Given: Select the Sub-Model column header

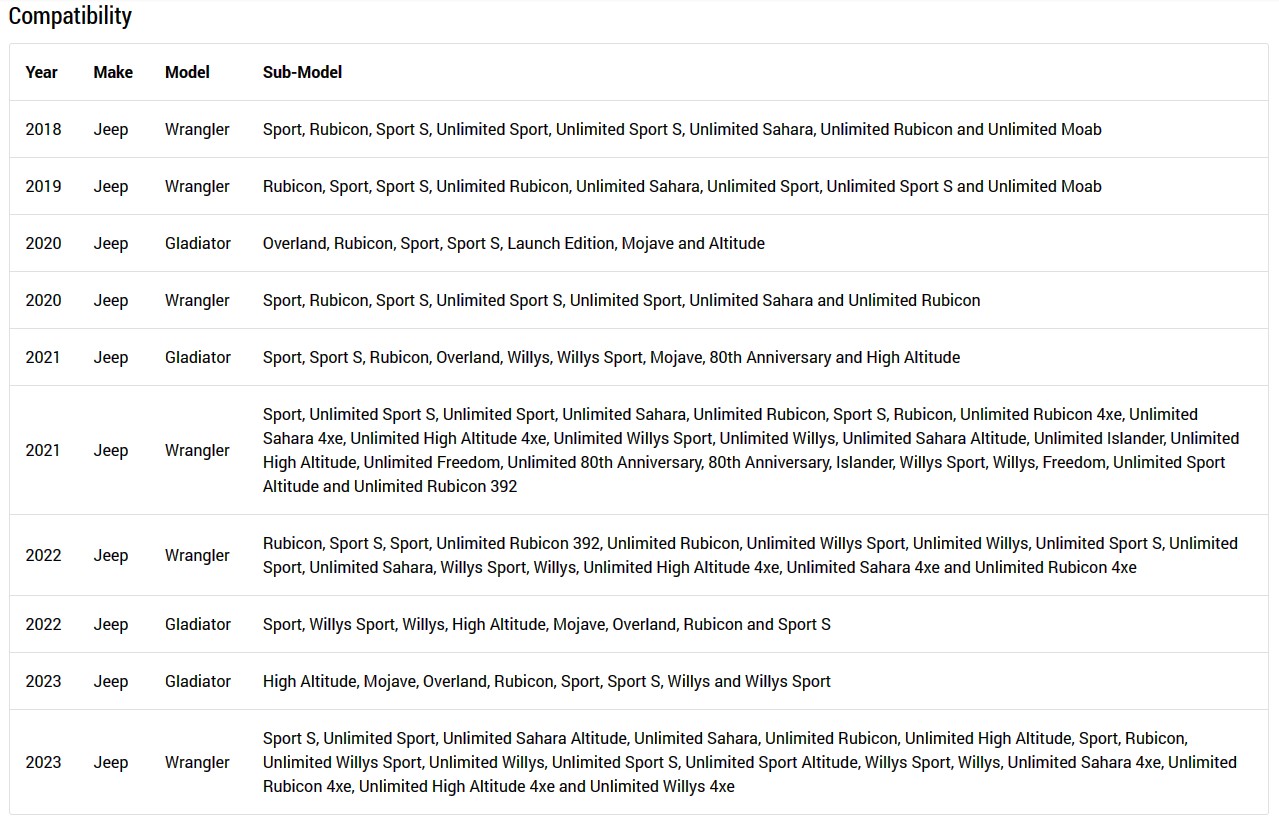Looking at the screenshot, I should click(302, 72).
